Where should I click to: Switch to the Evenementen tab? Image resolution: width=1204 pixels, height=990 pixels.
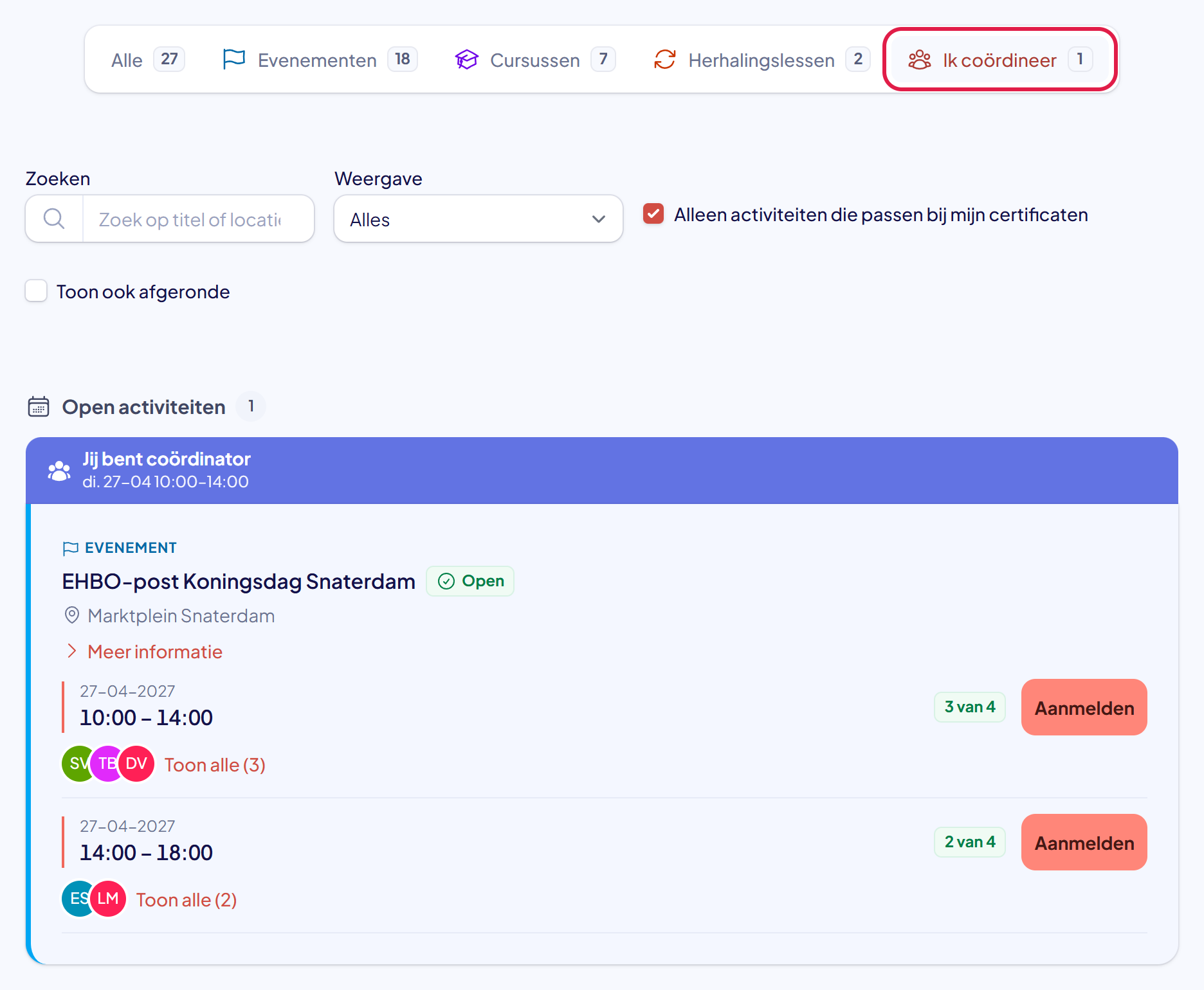point(320,60)
